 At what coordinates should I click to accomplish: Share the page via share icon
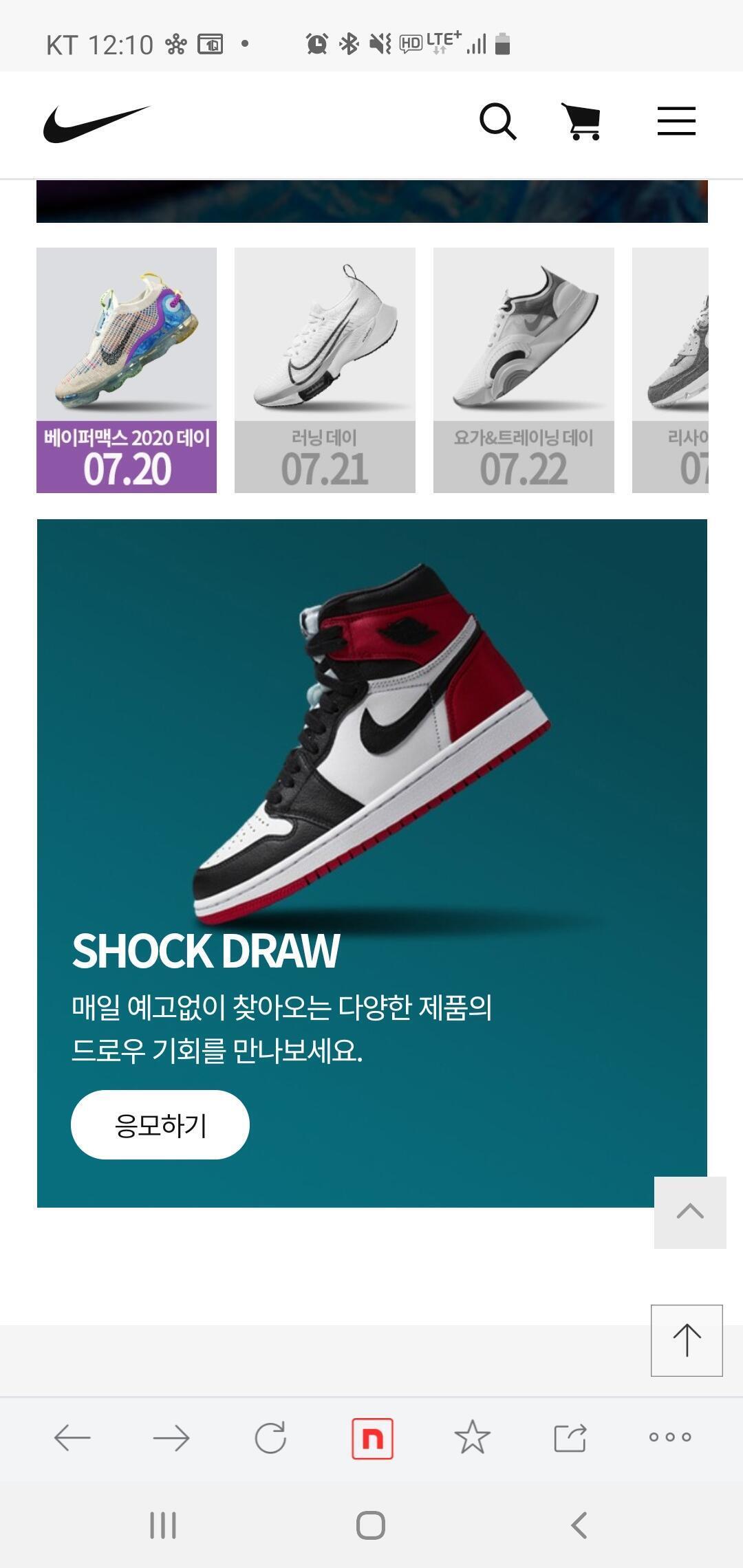click(570, 1437)
